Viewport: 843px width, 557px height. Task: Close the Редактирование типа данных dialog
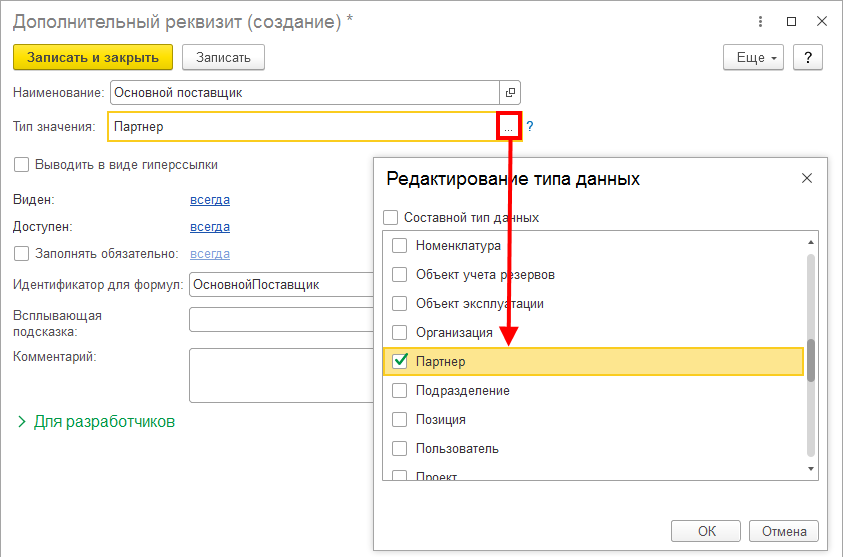pyautogui.click(x=807, y=178)
